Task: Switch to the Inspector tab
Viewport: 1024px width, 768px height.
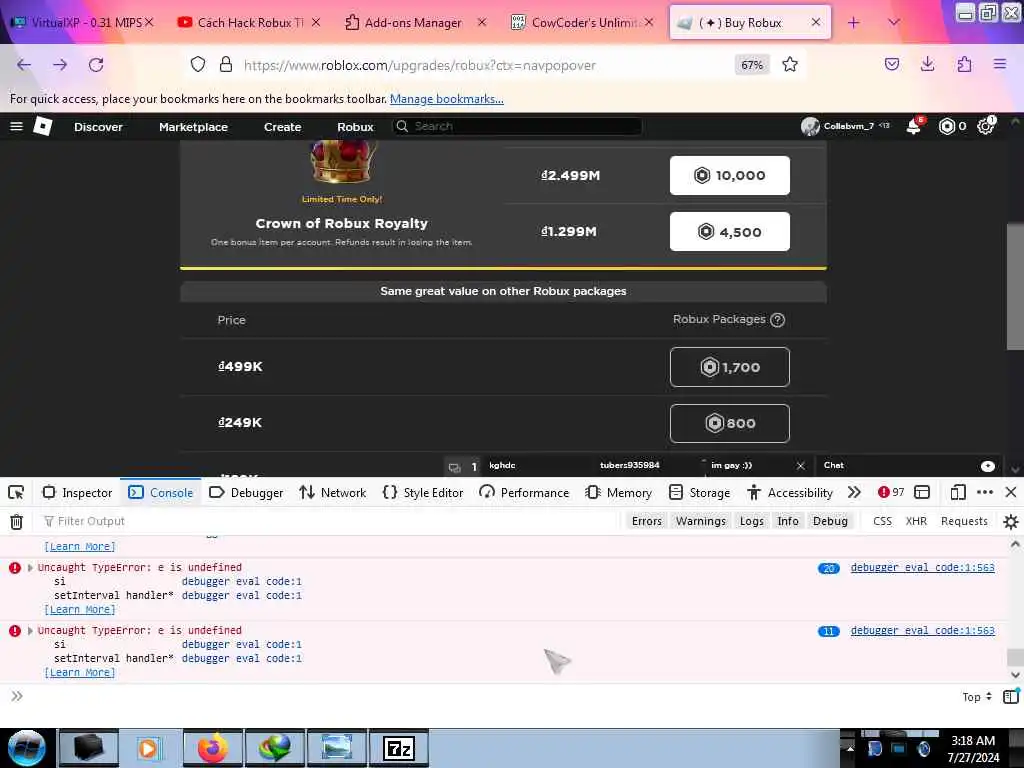Action: coord(78,492)
